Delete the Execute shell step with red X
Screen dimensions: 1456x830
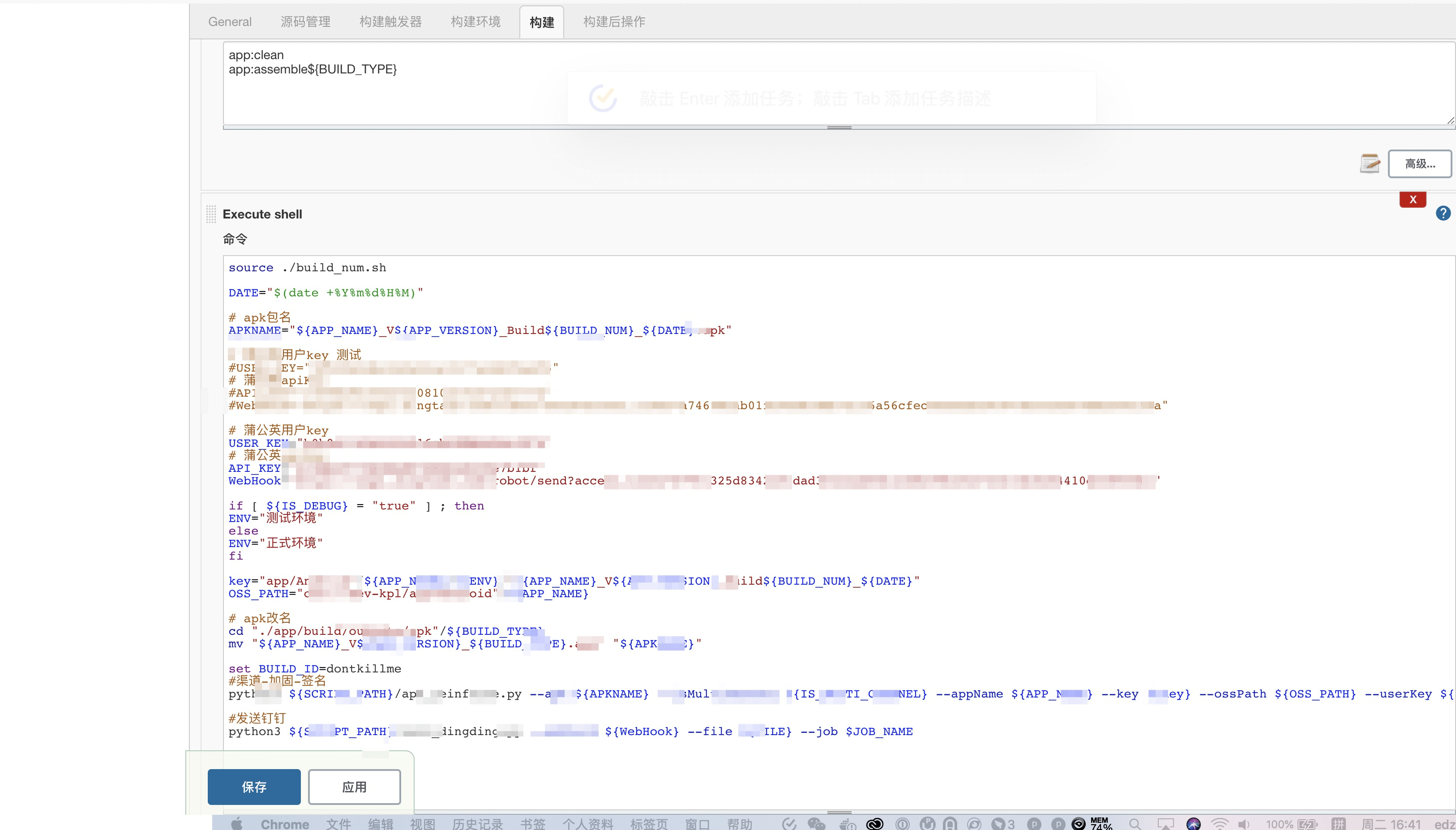coord(1413,200)
